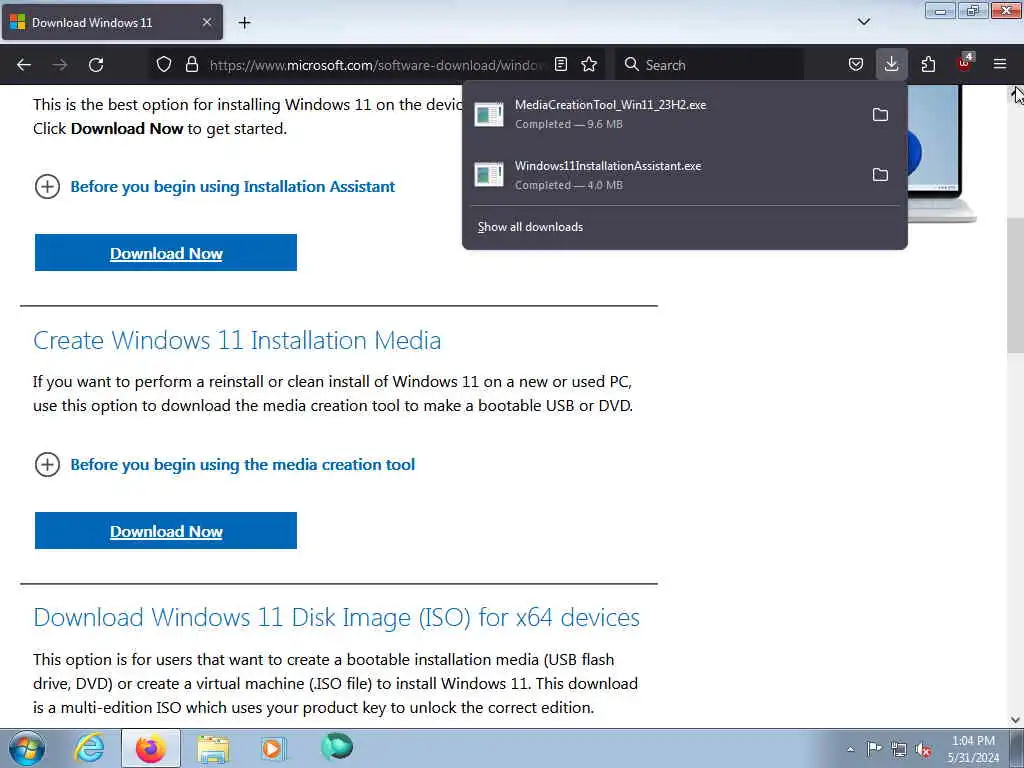Image resolution: width=1024 pixels, height=768 pixels.
Task: Click Download Now for media creation tool
Action: tap(166, 531)
